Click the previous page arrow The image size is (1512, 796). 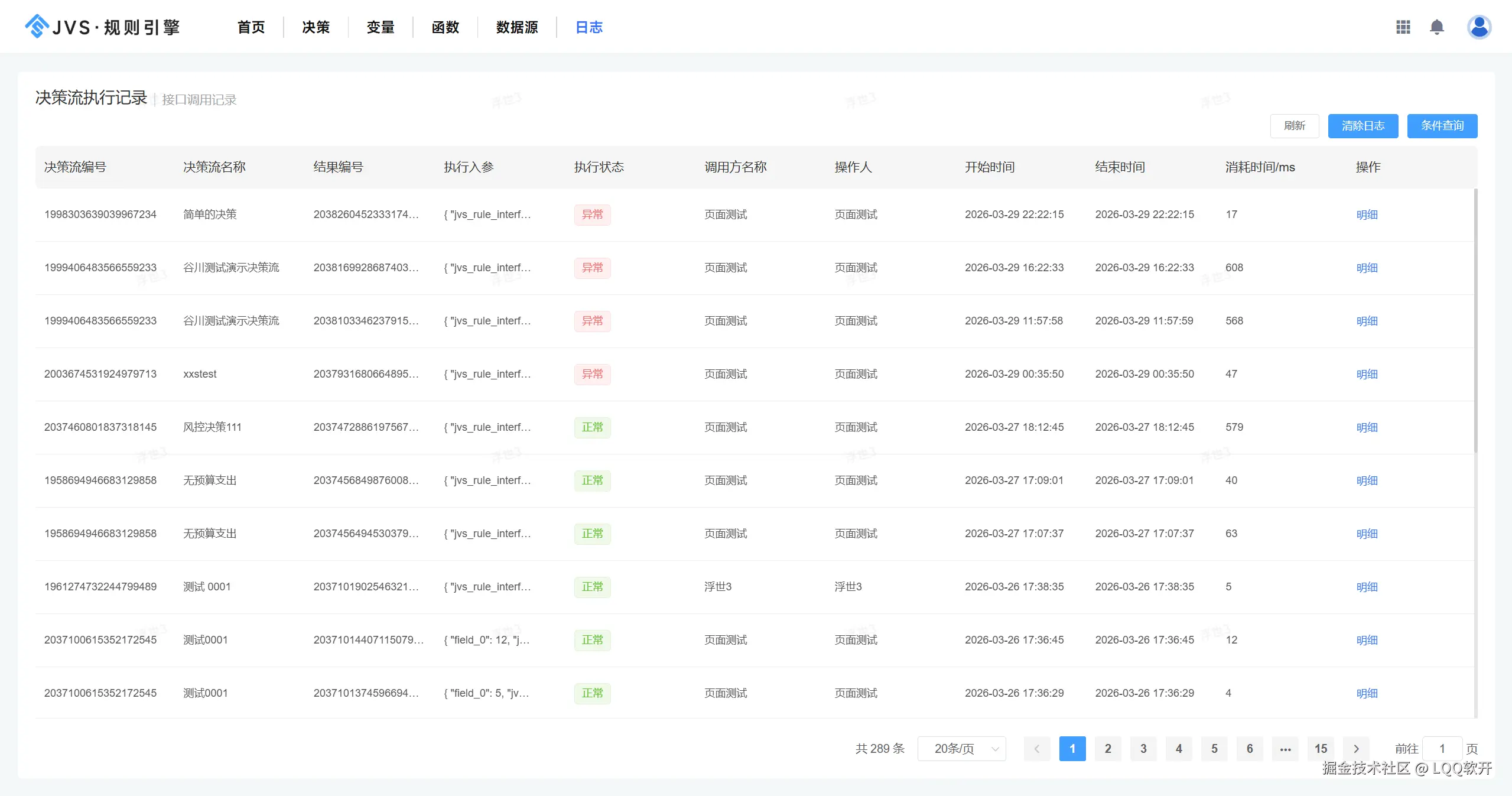(1036, 749)
